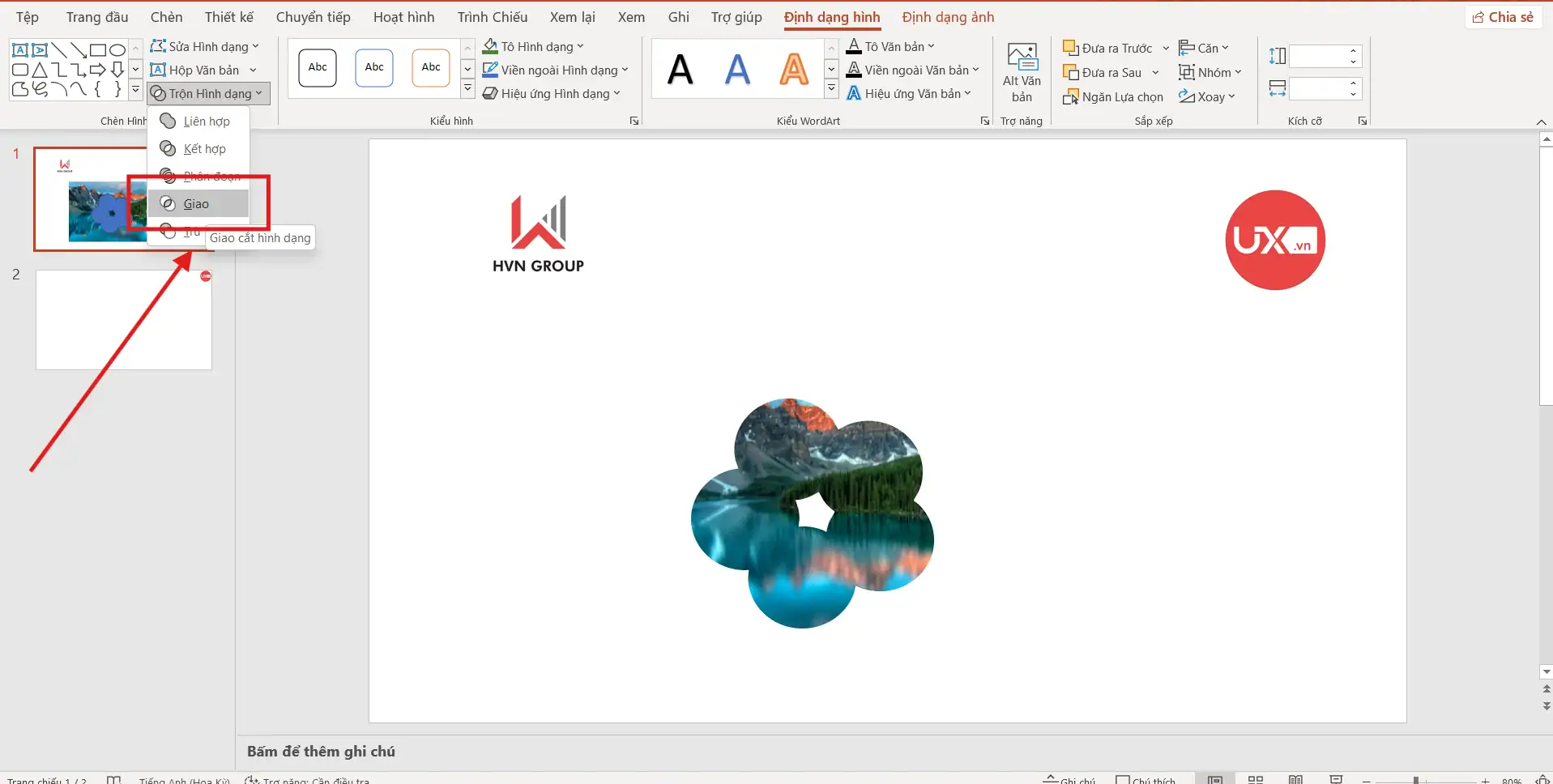Click the Liên hợp (Union) merge option
The height and width of the screenshot is (784, 1553).
(198, 121)
